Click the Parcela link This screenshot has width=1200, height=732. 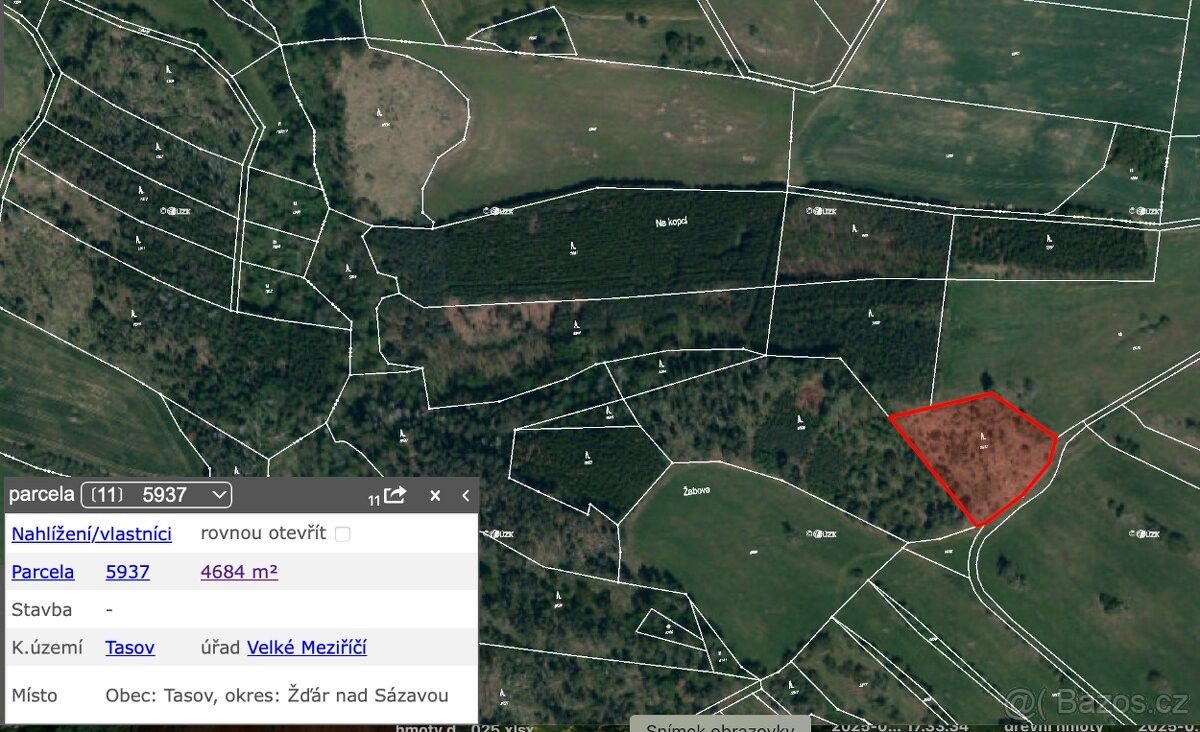(42, 572)
